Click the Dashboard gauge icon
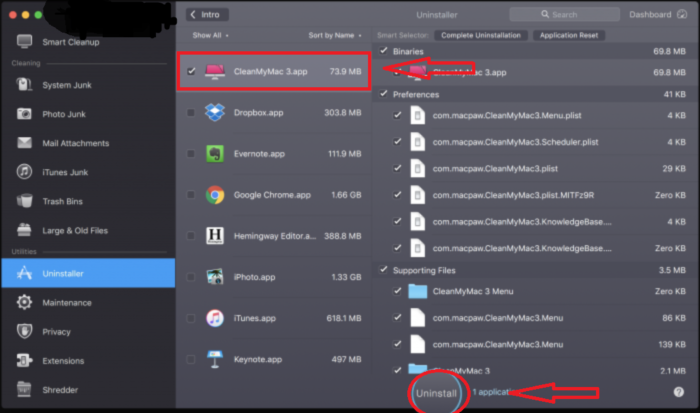 [x=682, y=14]
